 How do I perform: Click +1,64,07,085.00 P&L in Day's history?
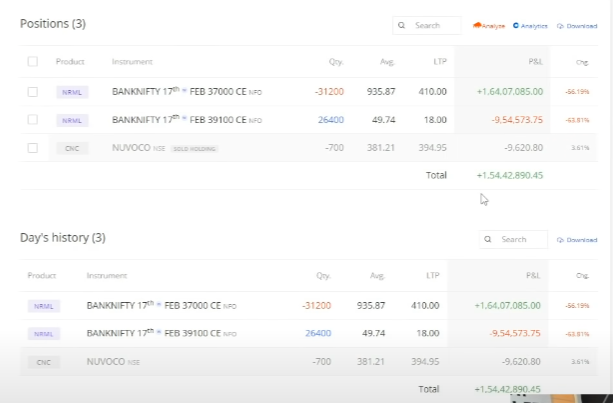coord(507,305)
